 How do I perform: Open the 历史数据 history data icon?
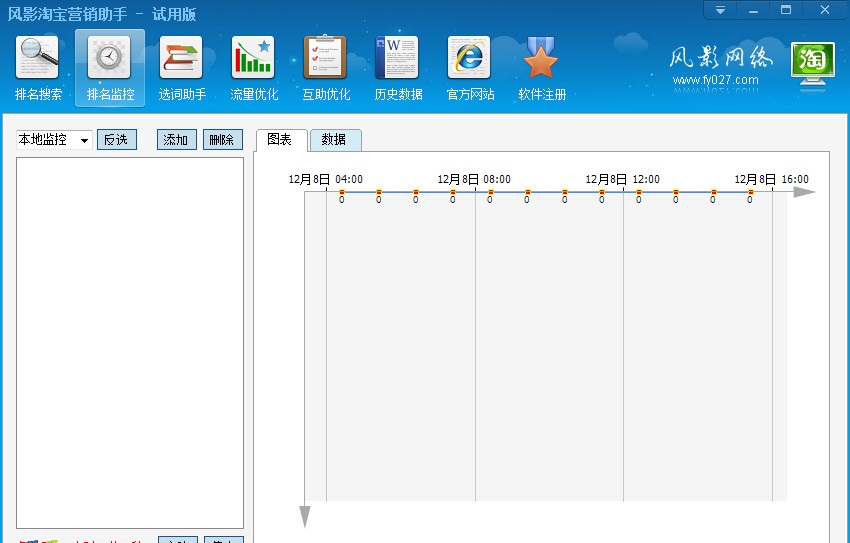pyautogui.click(x=398, y=68)
